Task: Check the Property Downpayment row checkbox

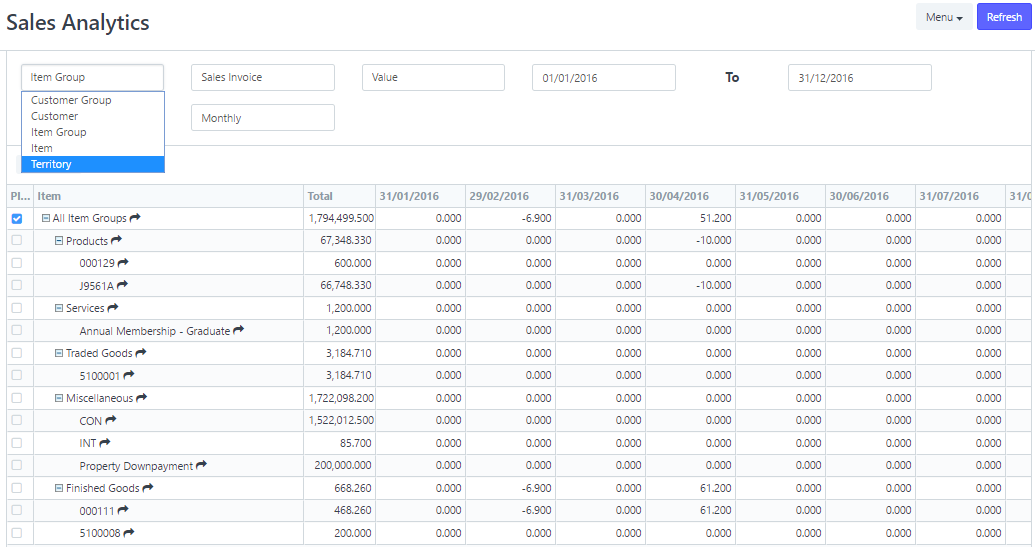Action: coord(17,465)
